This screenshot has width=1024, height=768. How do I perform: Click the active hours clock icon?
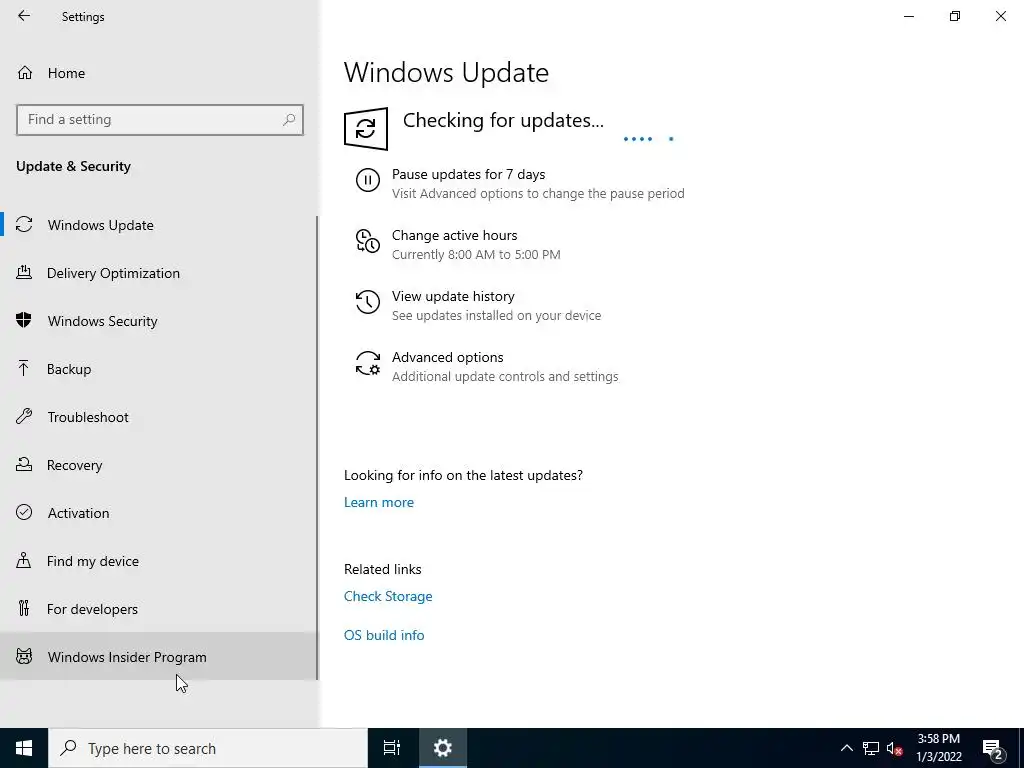[368, 241]
